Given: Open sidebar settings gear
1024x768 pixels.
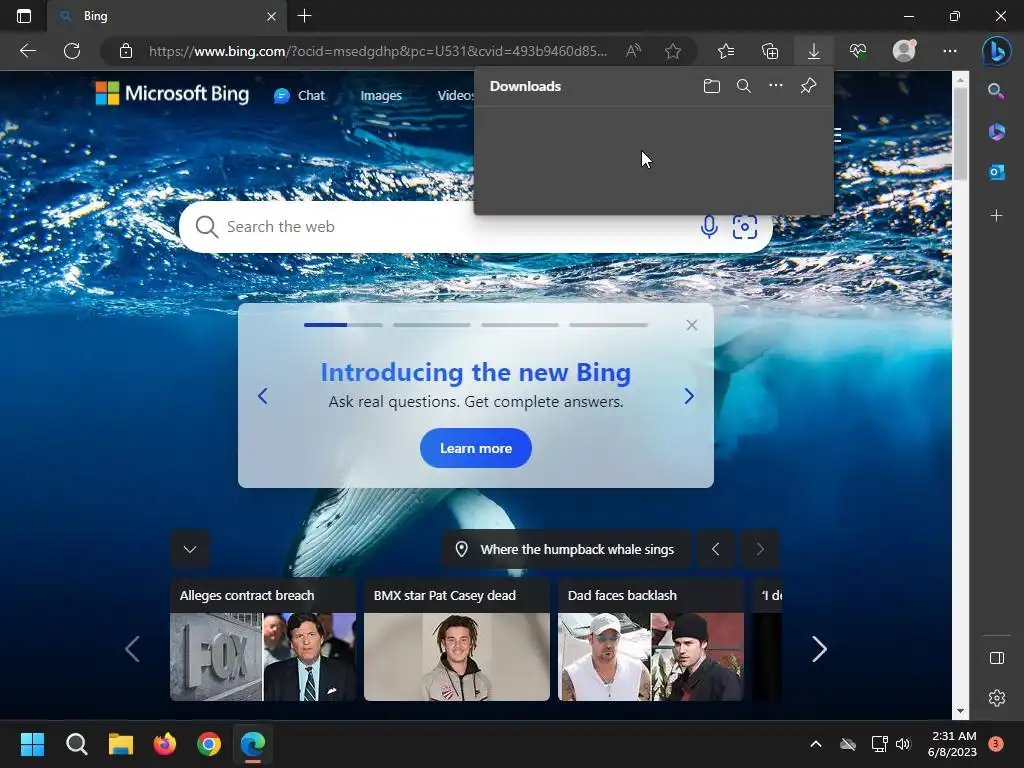Looking at the screenshot, I should click(x=997, y=698).
